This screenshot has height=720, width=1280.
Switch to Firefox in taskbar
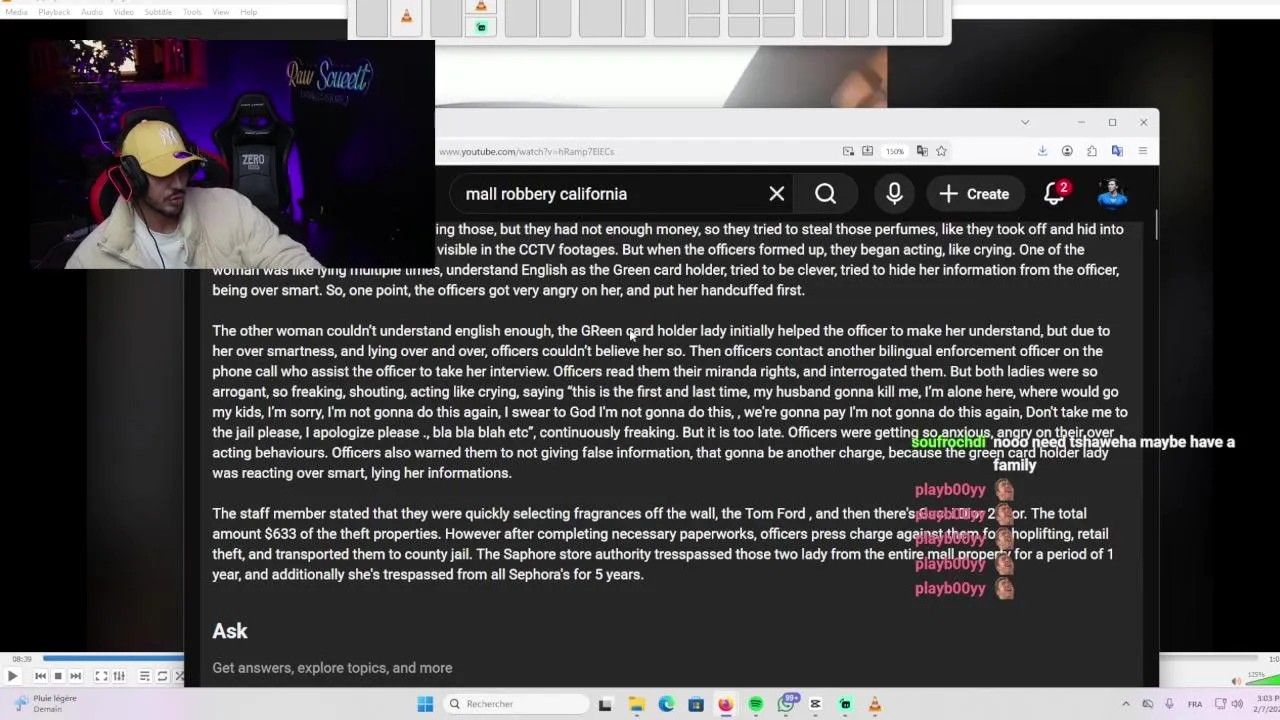[725, 704]
